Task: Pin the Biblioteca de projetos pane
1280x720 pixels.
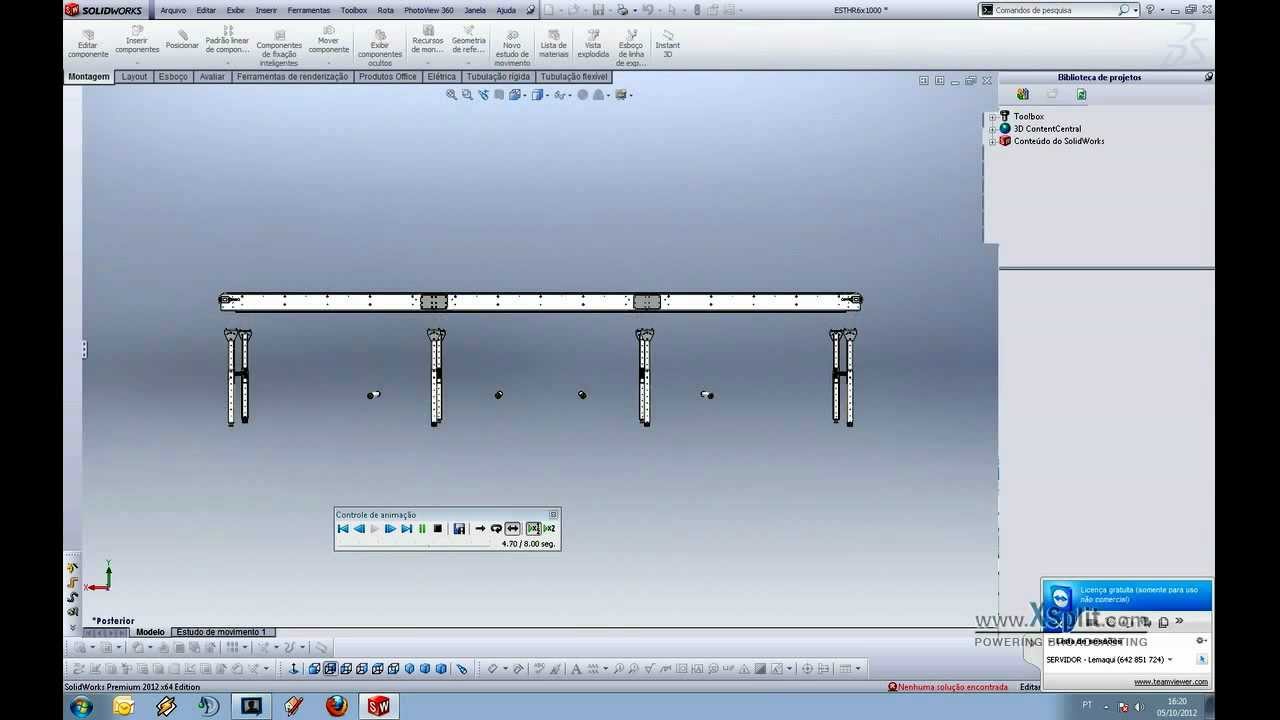Action: click(x=1208, y=77)
